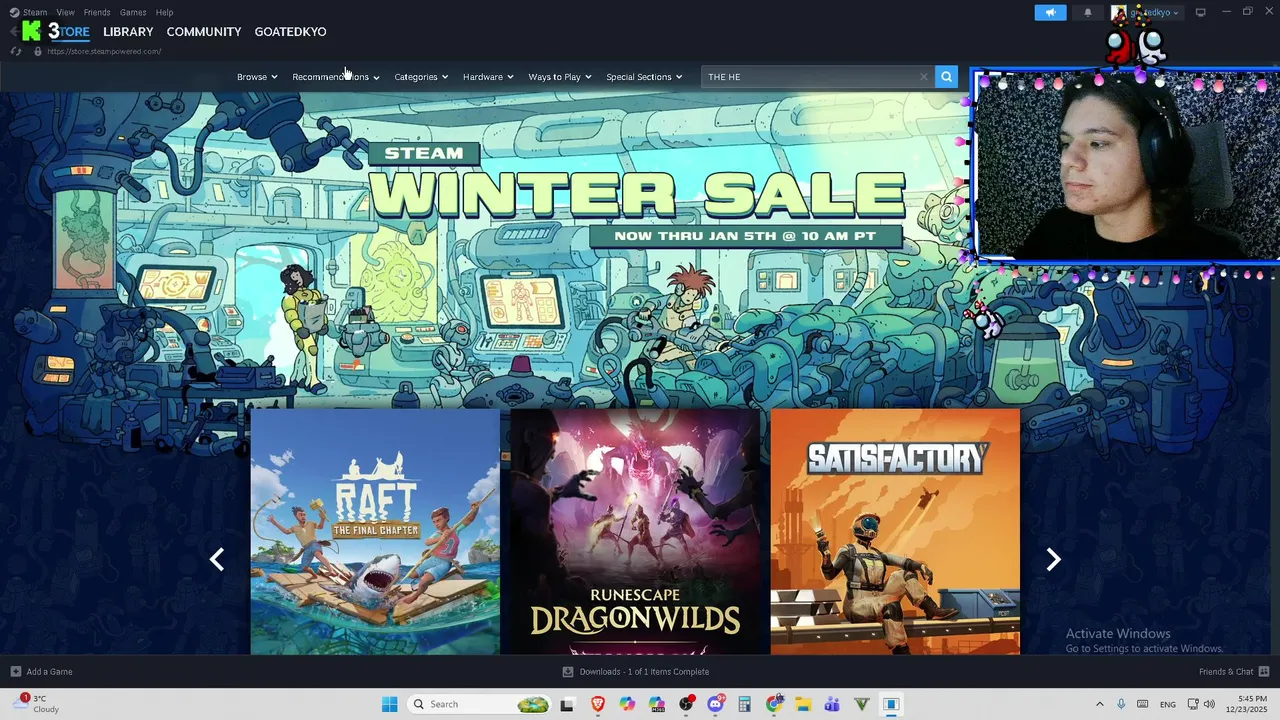Open the Help menu
The image size is (1280, 720).
[165, 12]
